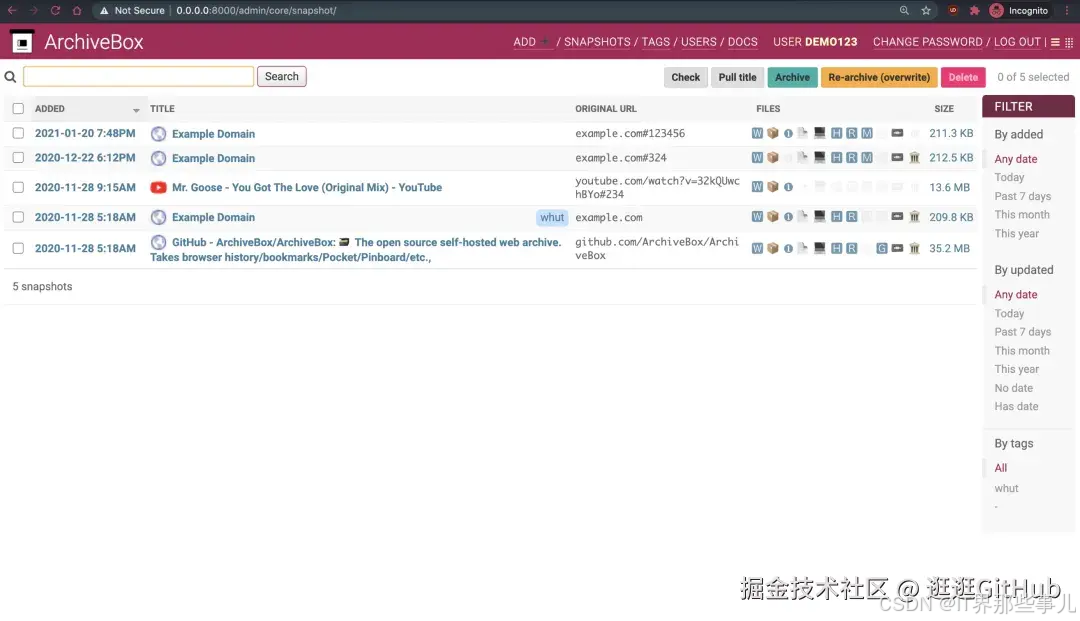
Task: Open the ADD menu link
Action: (532, 42)
